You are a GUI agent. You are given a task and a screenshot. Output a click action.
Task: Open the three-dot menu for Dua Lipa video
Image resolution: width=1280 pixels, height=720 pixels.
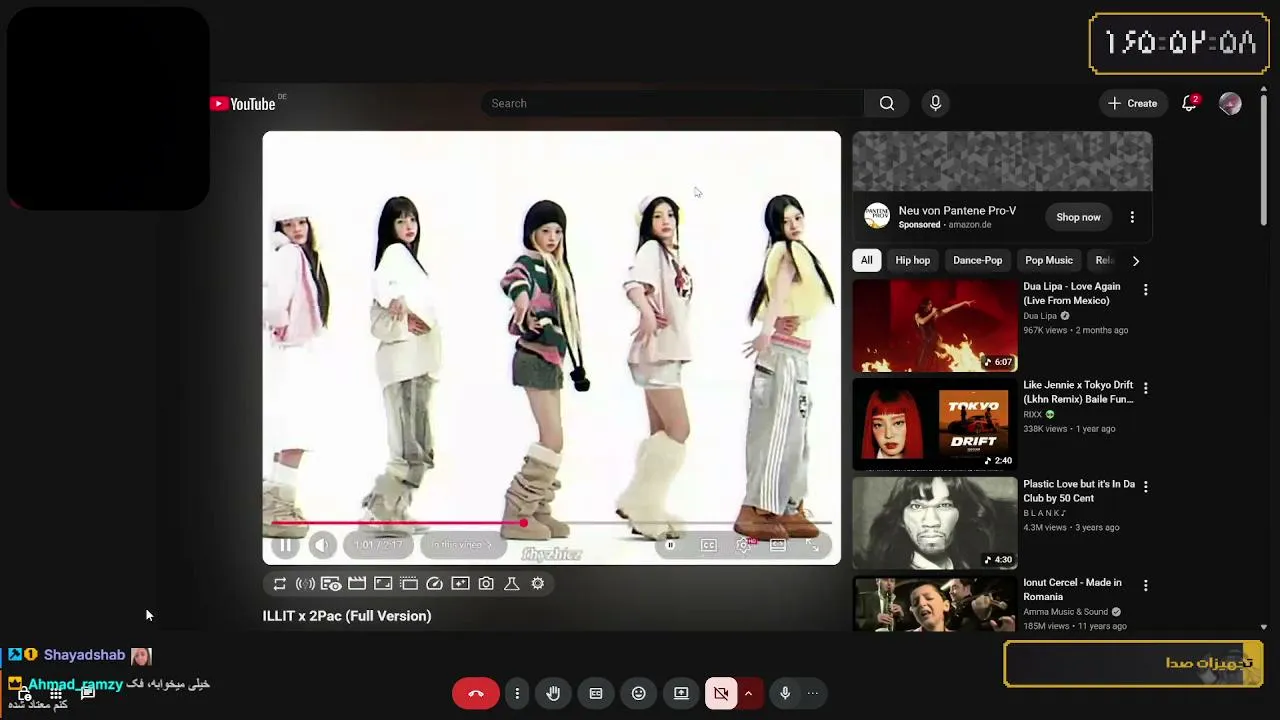(1146, 290)
